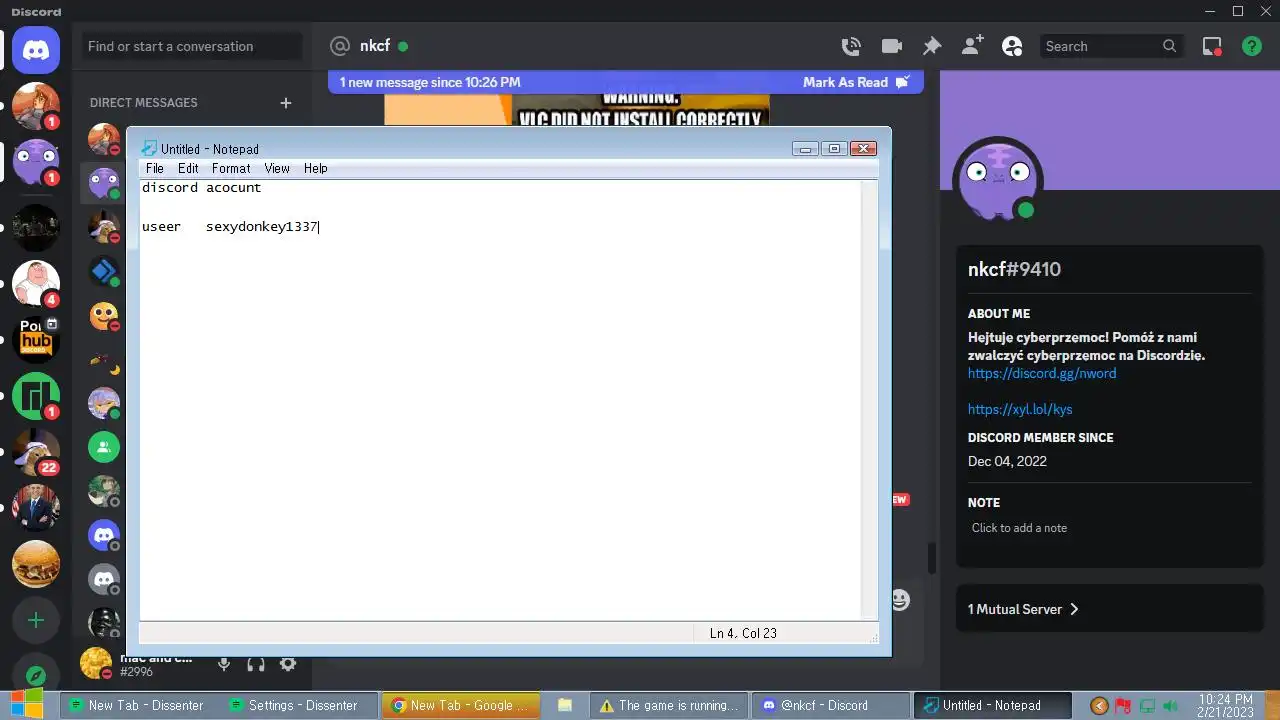Screen dimensions: 1280x720
Task: Explore public servers compass icon
Action: pyautogui.click(x=36, y=675)
